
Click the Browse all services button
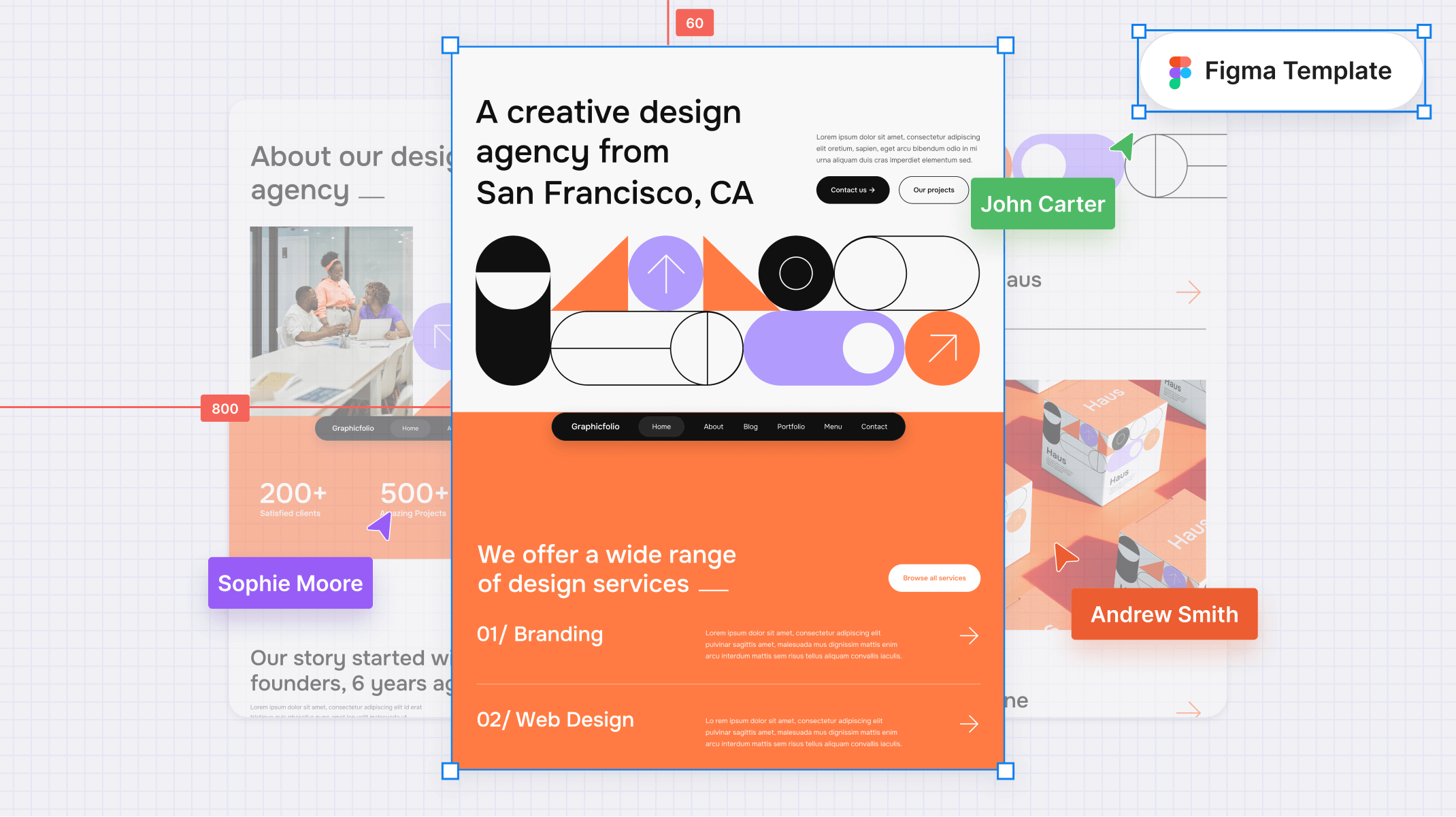(x=934, y=577)
